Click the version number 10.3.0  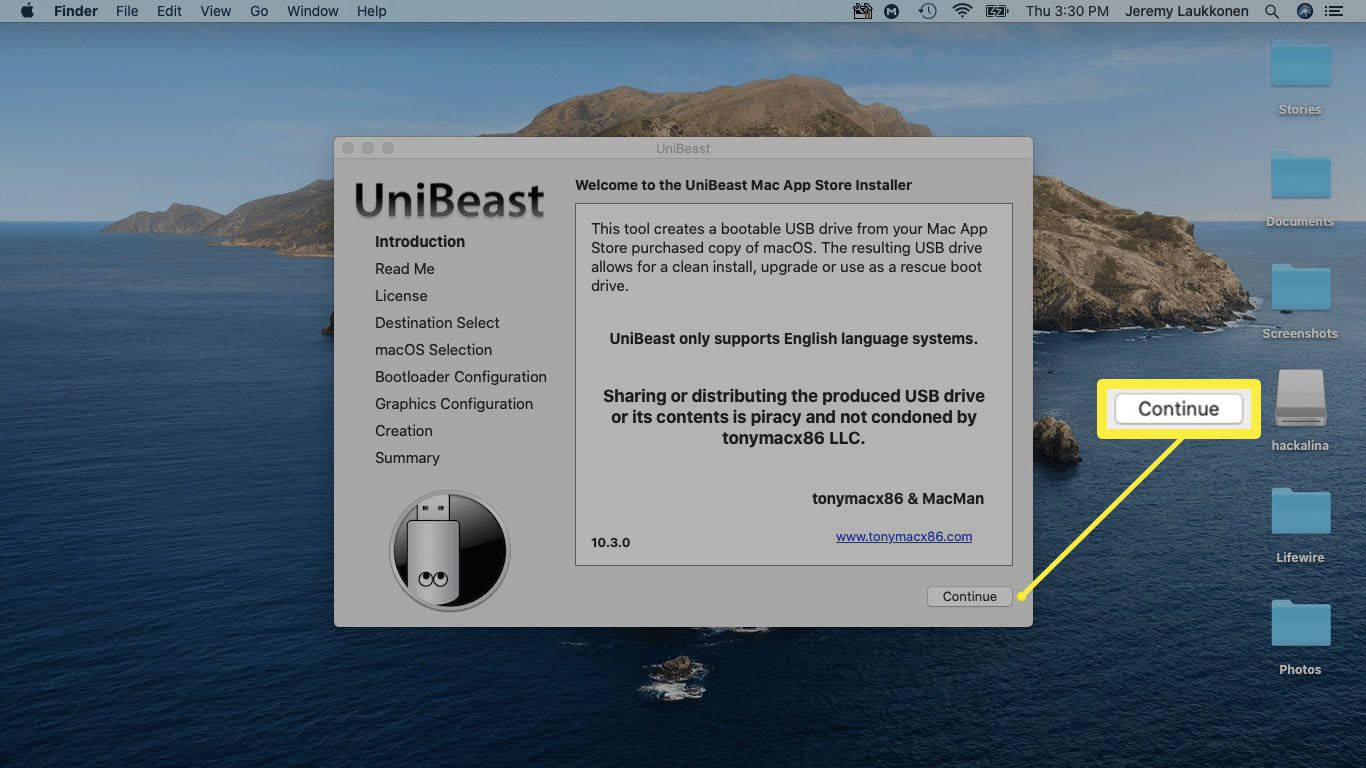point(610,542)
